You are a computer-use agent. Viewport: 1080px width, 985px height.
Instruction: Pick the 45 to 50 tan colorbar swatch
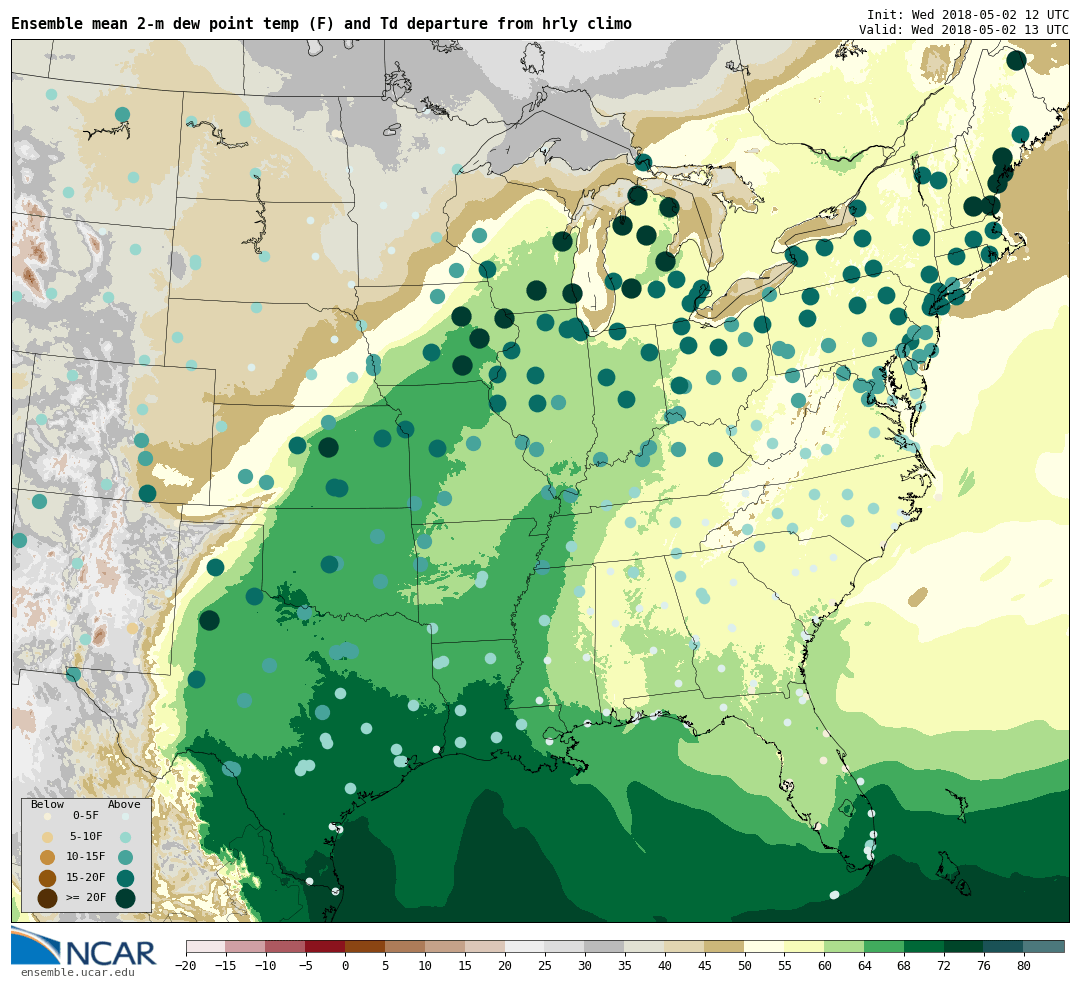coord(725,946)
